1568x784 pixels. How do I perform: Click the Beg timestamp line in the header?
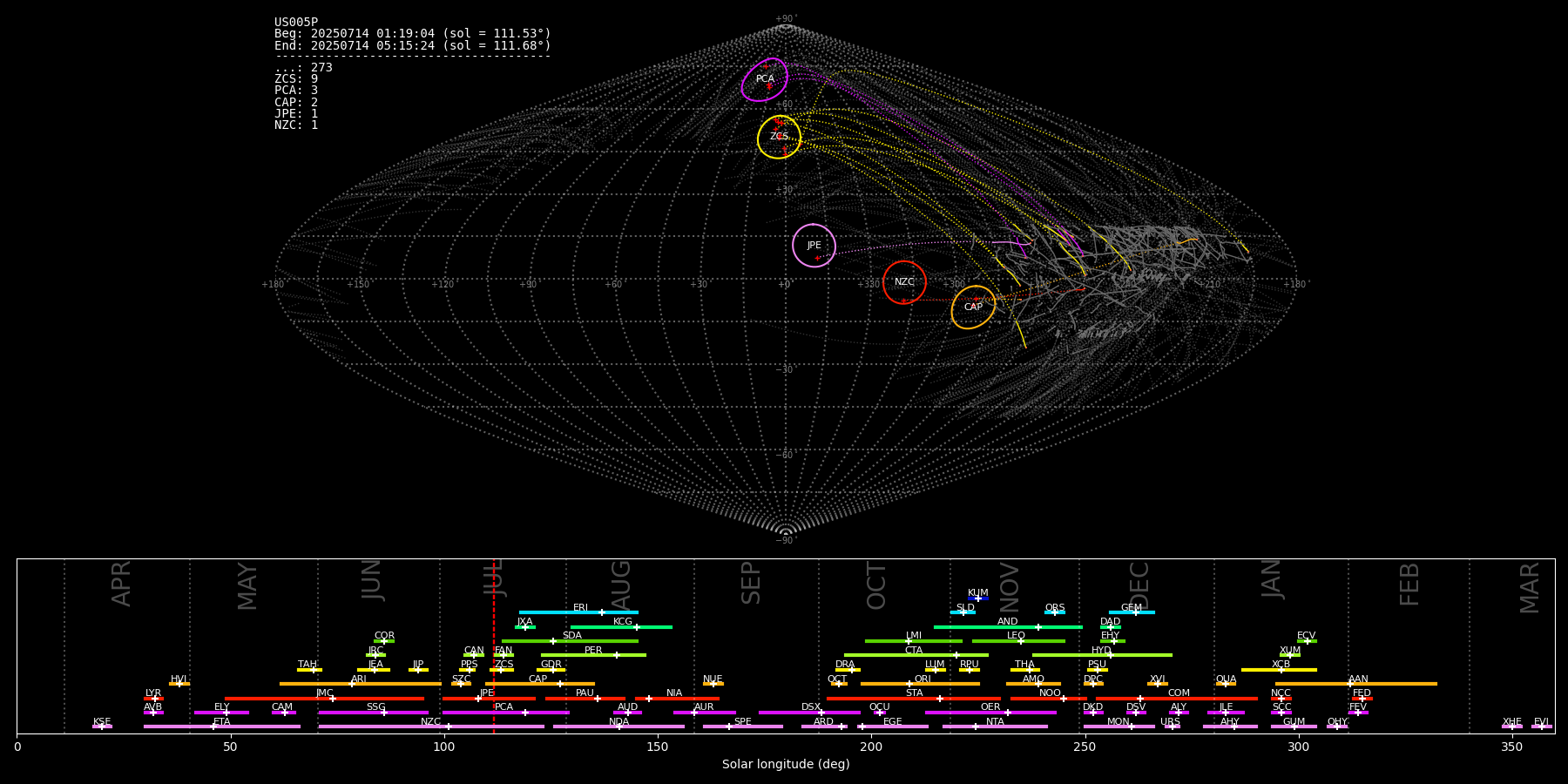point(413,34)
